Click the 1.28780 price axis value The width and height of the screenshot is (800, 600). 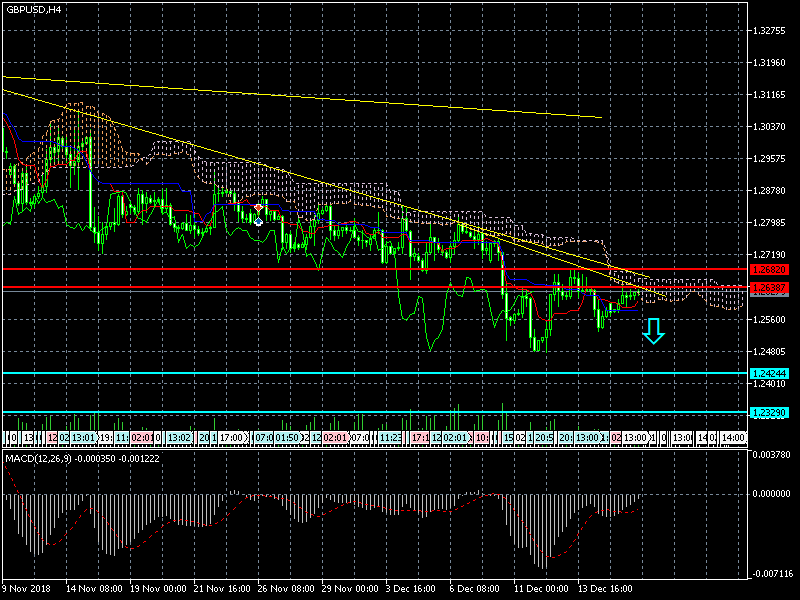(770, 191)
